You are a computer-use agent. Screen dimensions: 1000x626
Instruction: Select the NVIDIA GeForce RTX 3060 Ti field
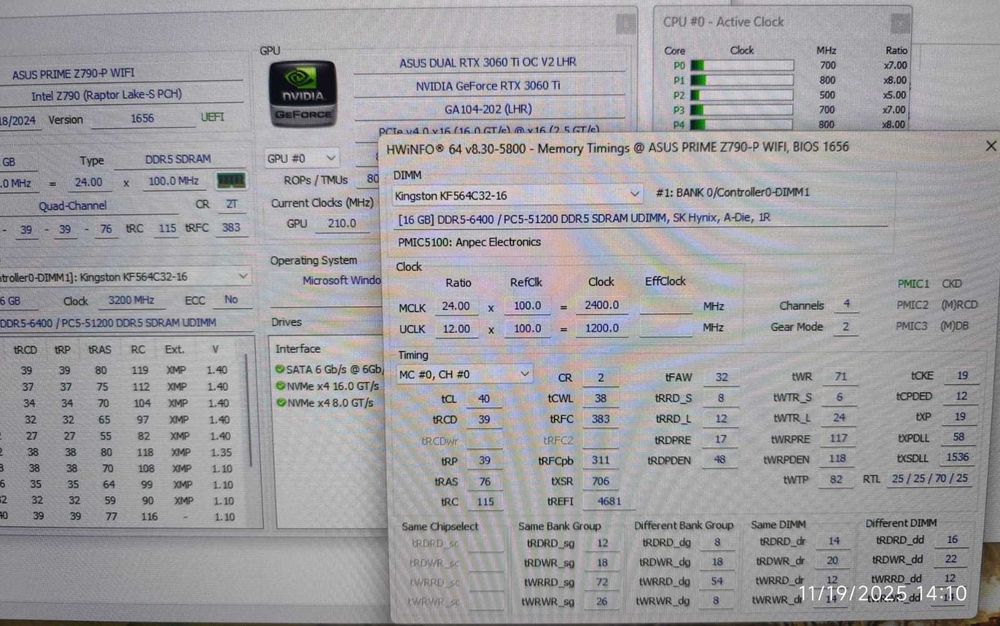point(489,85)
